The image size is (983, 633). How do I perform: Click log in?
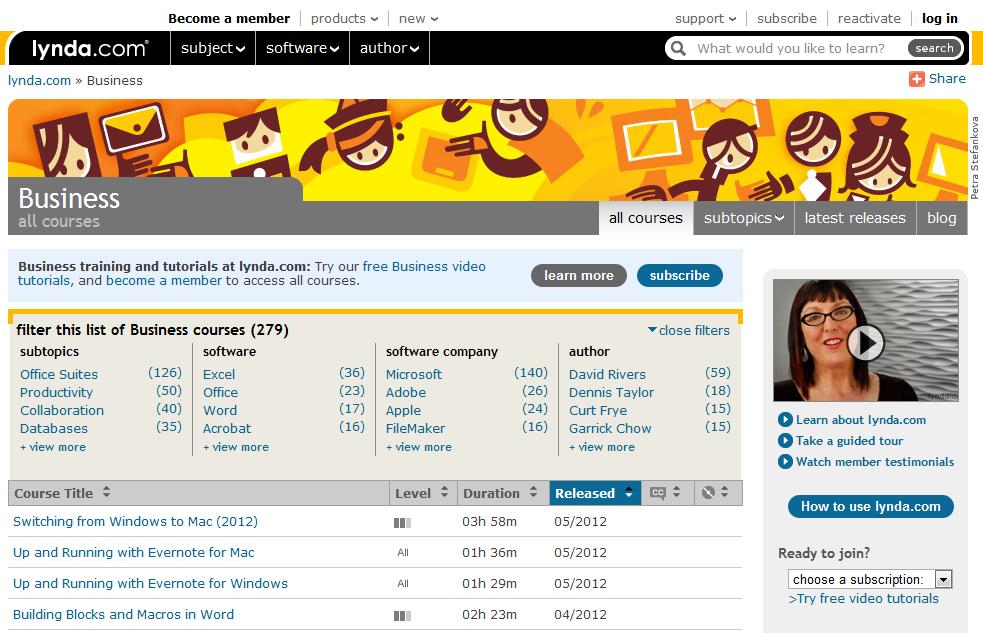pos(940,19)
